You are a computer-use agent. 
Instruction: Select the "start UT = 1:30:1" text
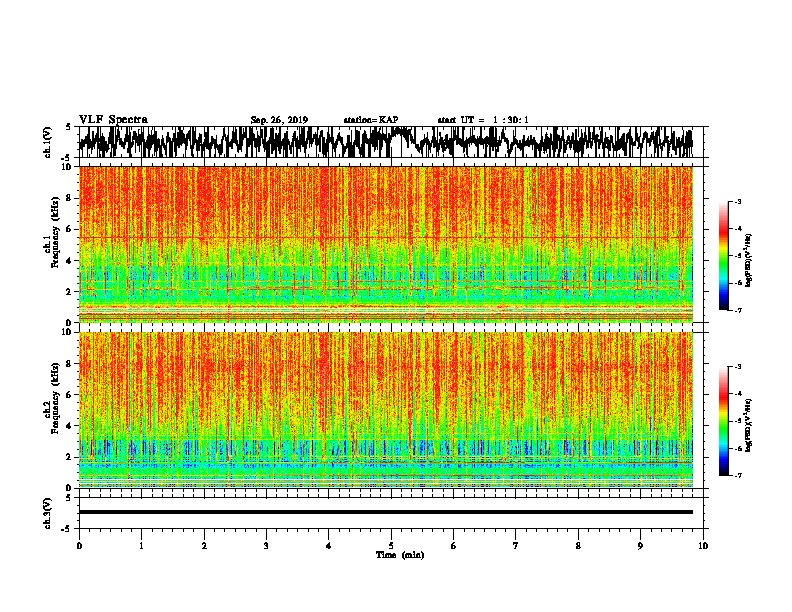pos(483,120)
